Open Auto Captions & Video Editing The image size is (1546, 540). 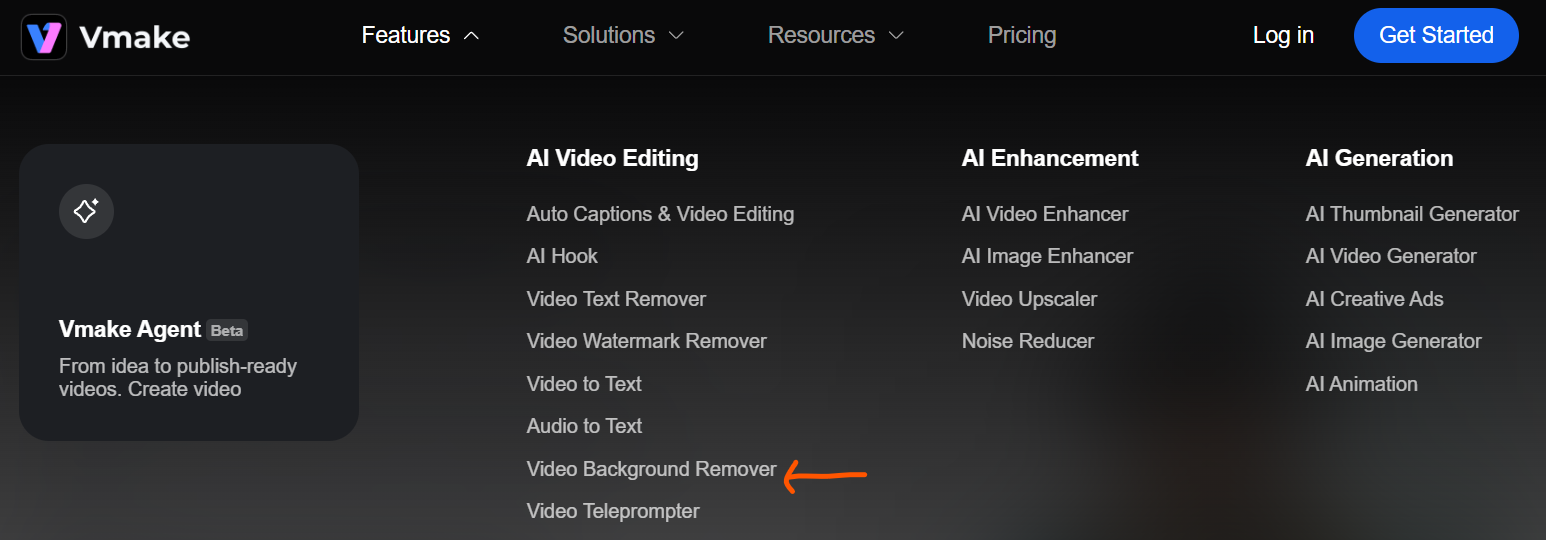pos(660,214)
